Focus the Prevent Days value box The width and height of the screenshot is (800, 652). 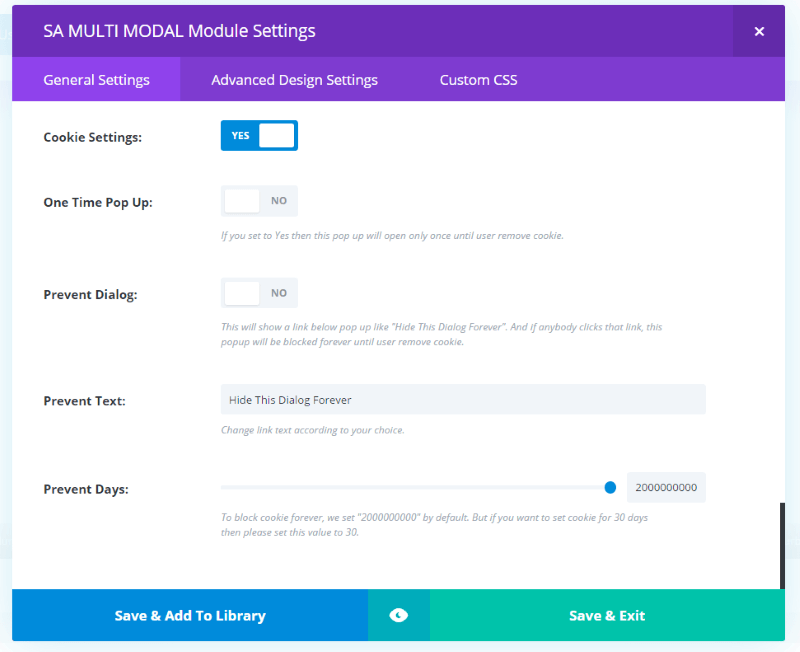pos(666,488)
